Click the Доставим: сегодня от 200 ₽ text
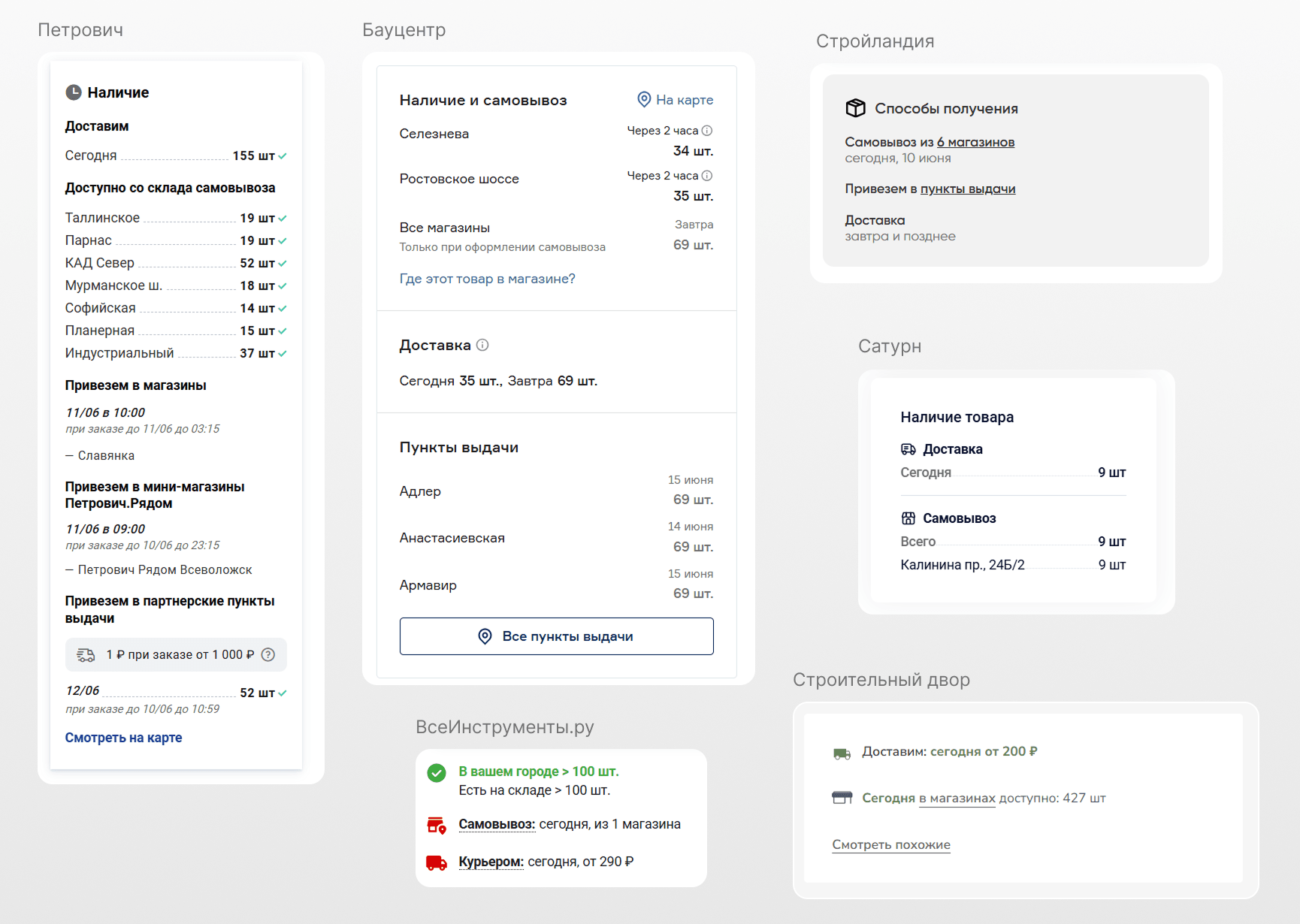The width and height of the screenshot is (1300, 924). tap(949, 752)
